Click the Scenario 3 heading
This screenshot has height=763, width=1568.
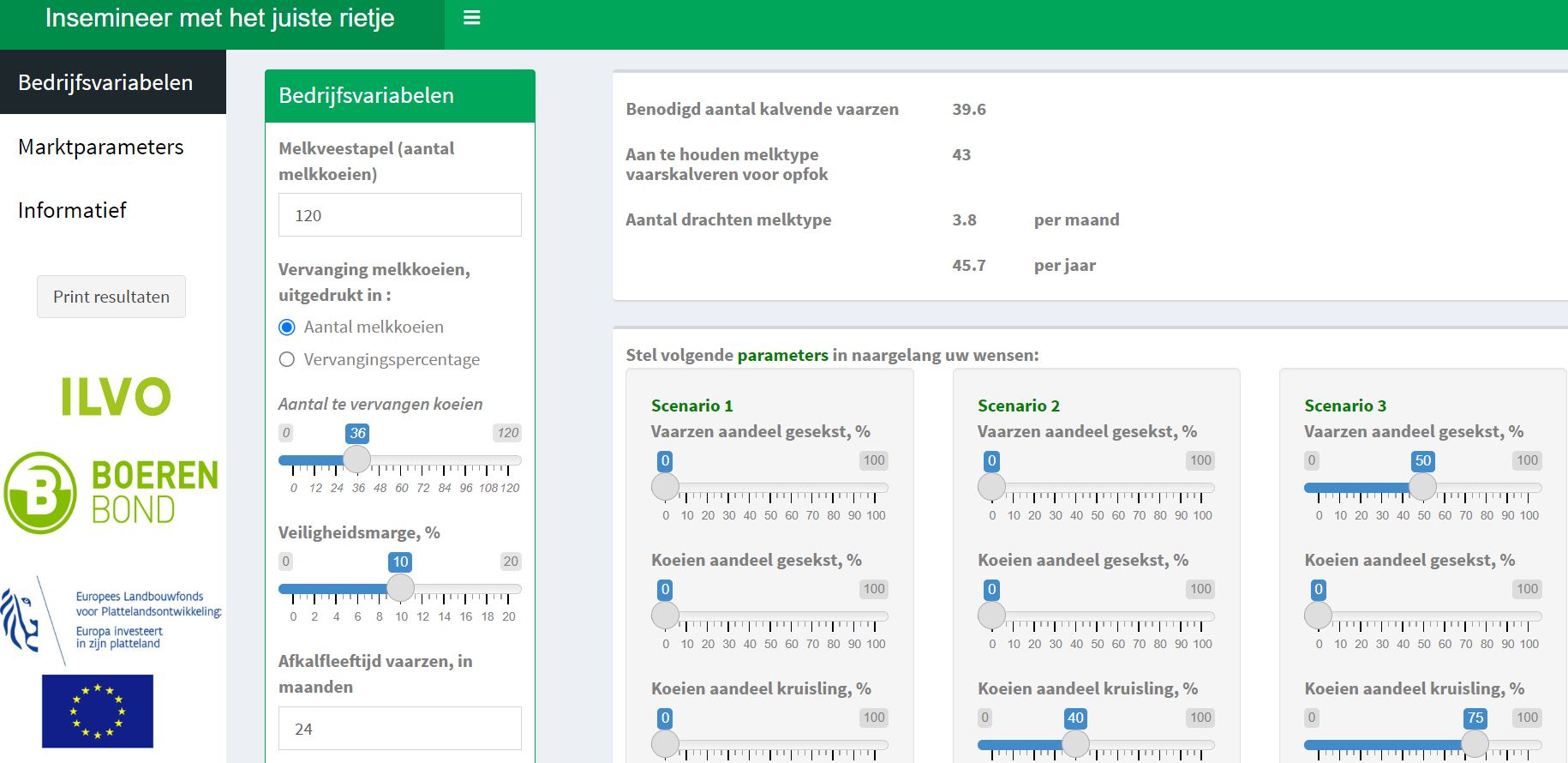pos(1345,406)
